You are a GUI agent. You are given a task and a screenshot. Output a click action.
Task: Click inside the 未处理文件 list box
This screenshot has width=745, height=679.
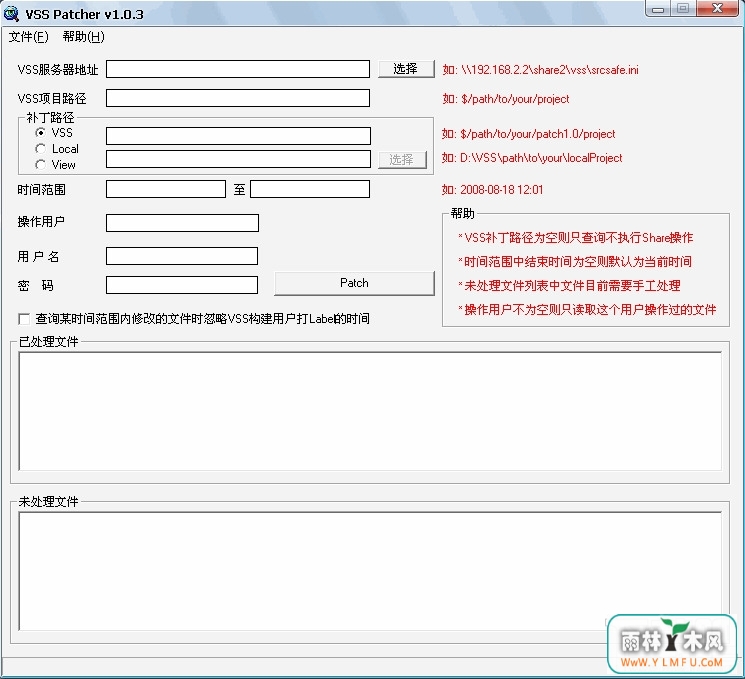tap(370, 571)
